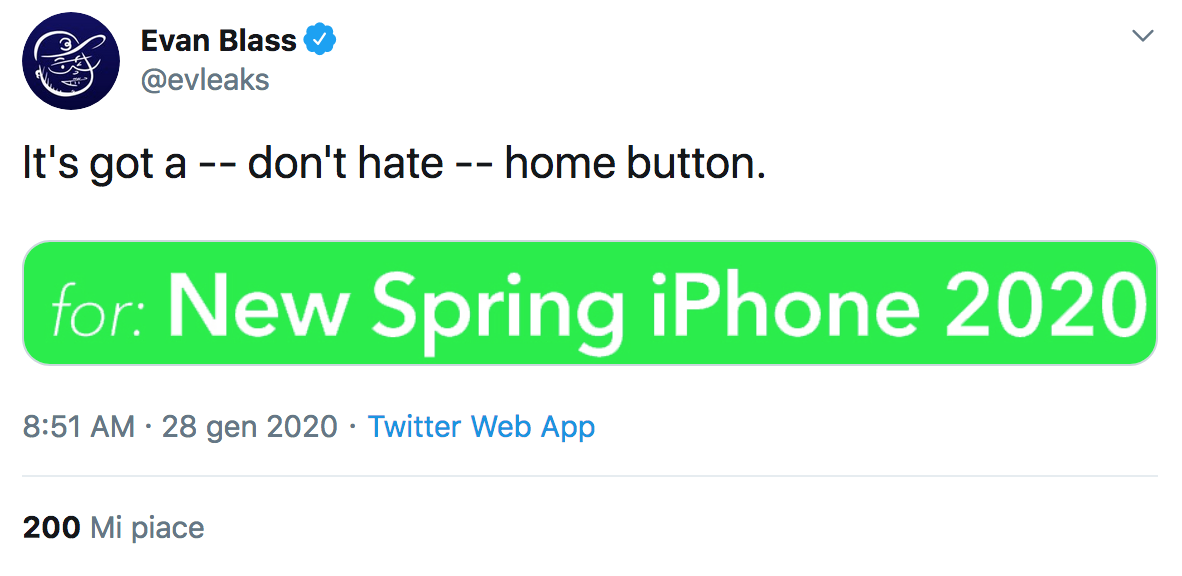Open the Twitter Web App source link

click(x=481, y=427)
